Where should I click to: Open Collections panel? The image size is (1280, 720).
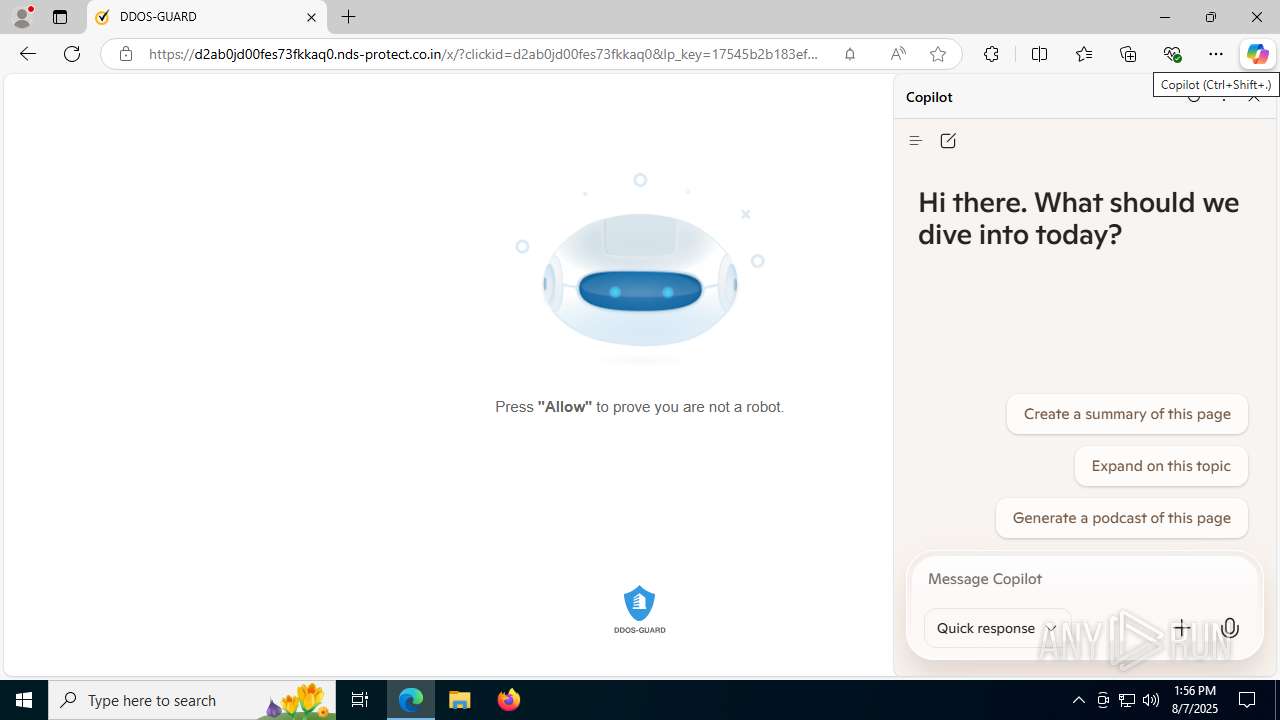click(x=1128, y=54)
